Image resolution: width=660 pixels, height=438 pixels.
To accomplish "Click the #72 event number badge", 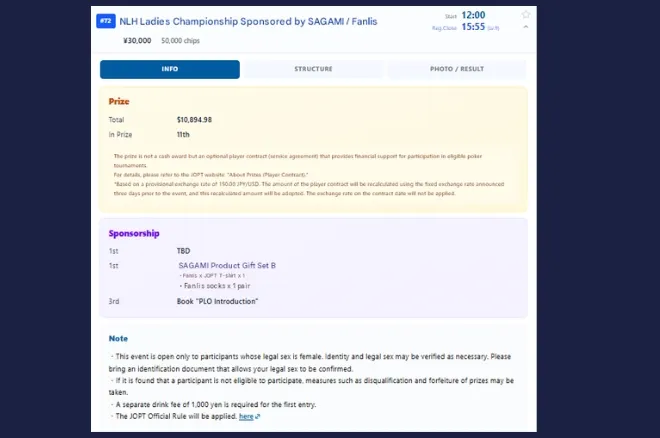I will pyautogui.click(x=106, y=21).
